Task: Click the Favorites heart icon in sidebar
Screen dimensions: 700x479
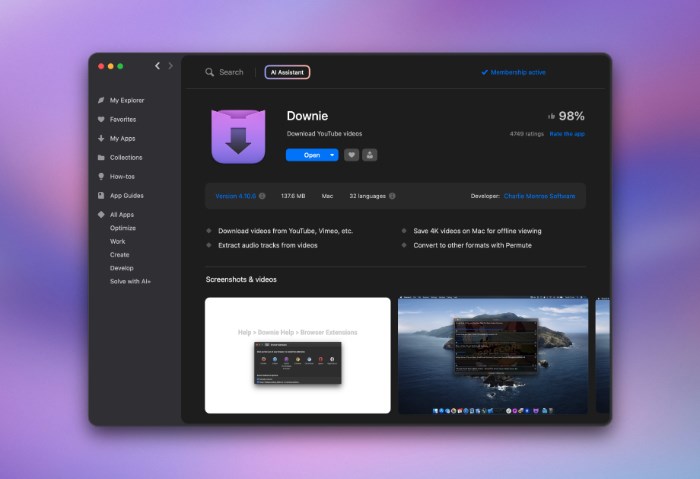Action: coord(101,119)
